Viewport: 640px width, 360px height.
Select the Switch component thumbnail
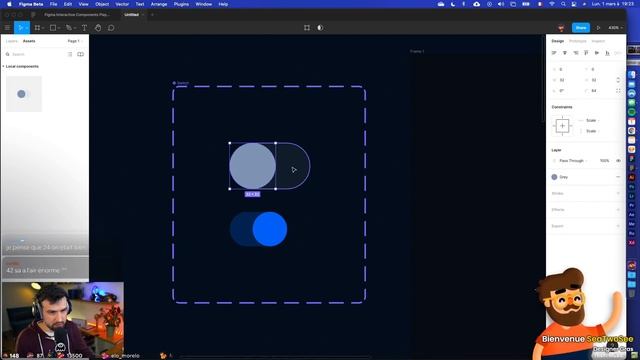pyautogui.click(x=24, y=94)
